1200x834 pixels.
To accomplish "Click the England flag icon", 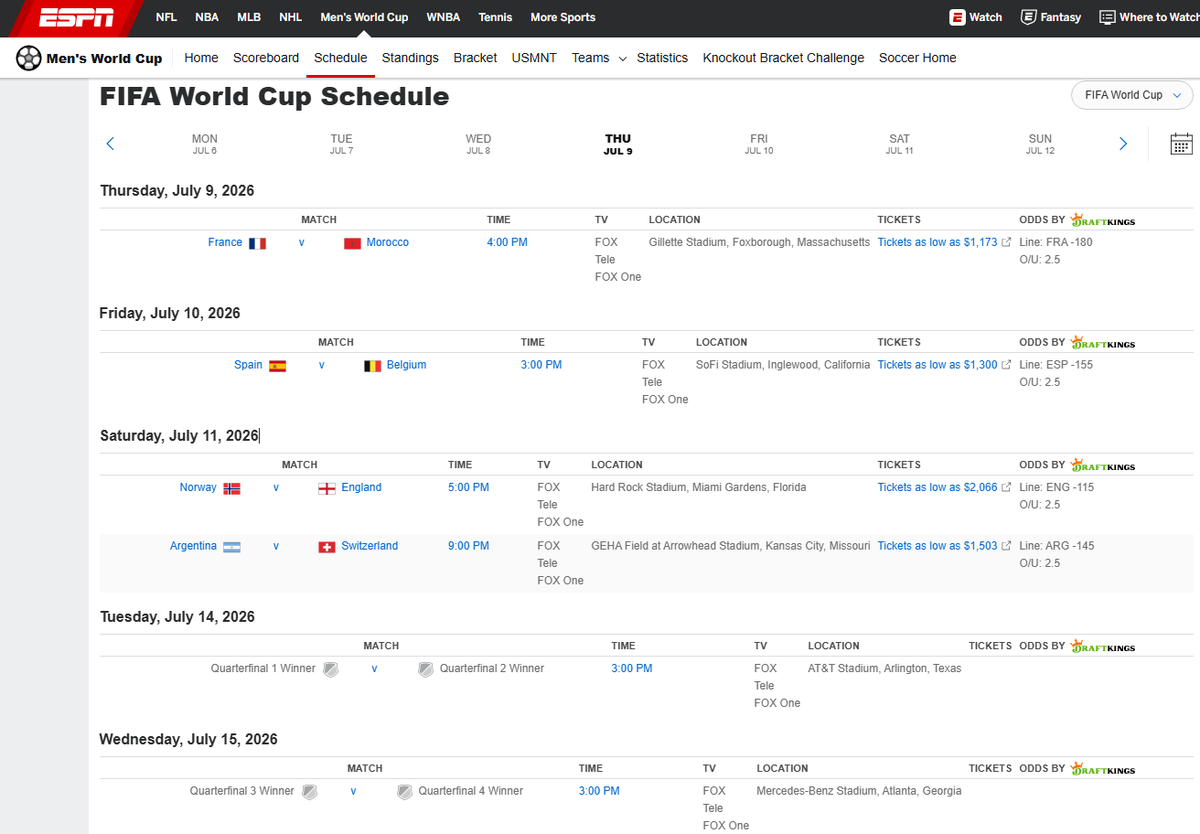I will tap(326, 488).
